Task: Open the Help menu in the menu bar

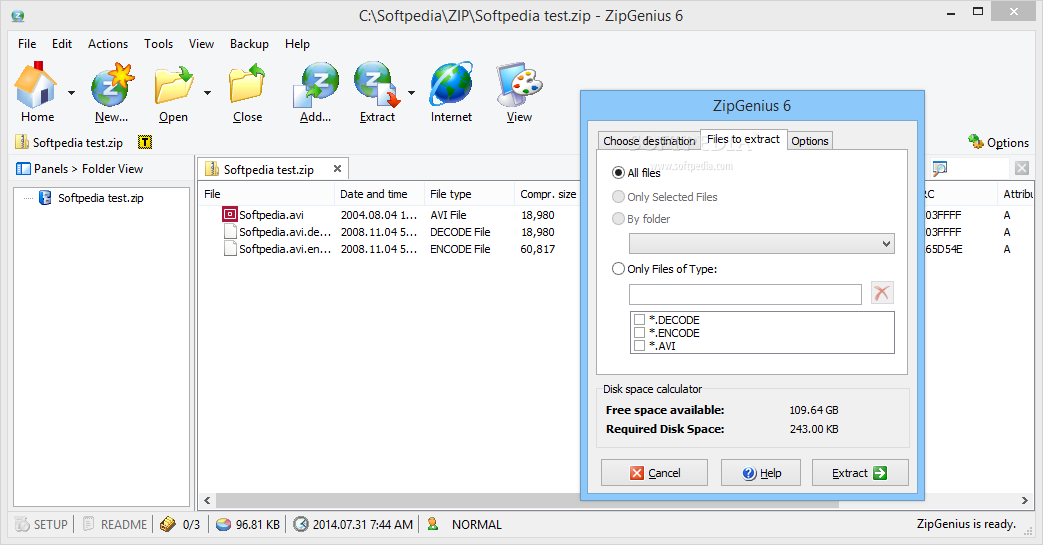Action: click(x=297, y=43)
